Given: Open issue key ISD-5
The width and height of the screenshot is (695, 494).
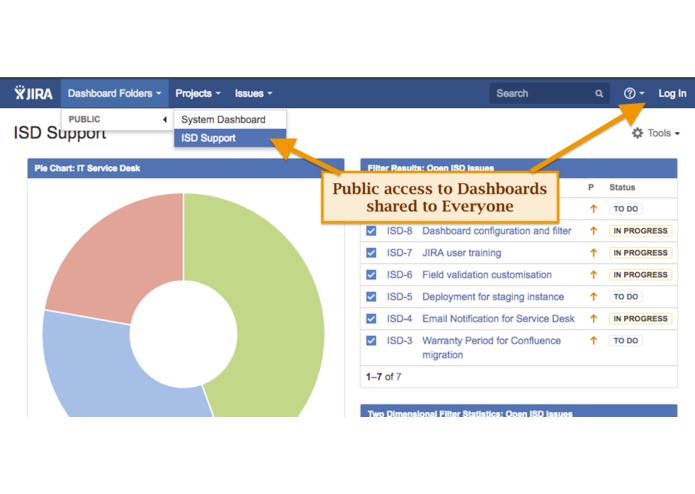Looking at the screenshot, I should pyautogui.click(x=399, y=296).
